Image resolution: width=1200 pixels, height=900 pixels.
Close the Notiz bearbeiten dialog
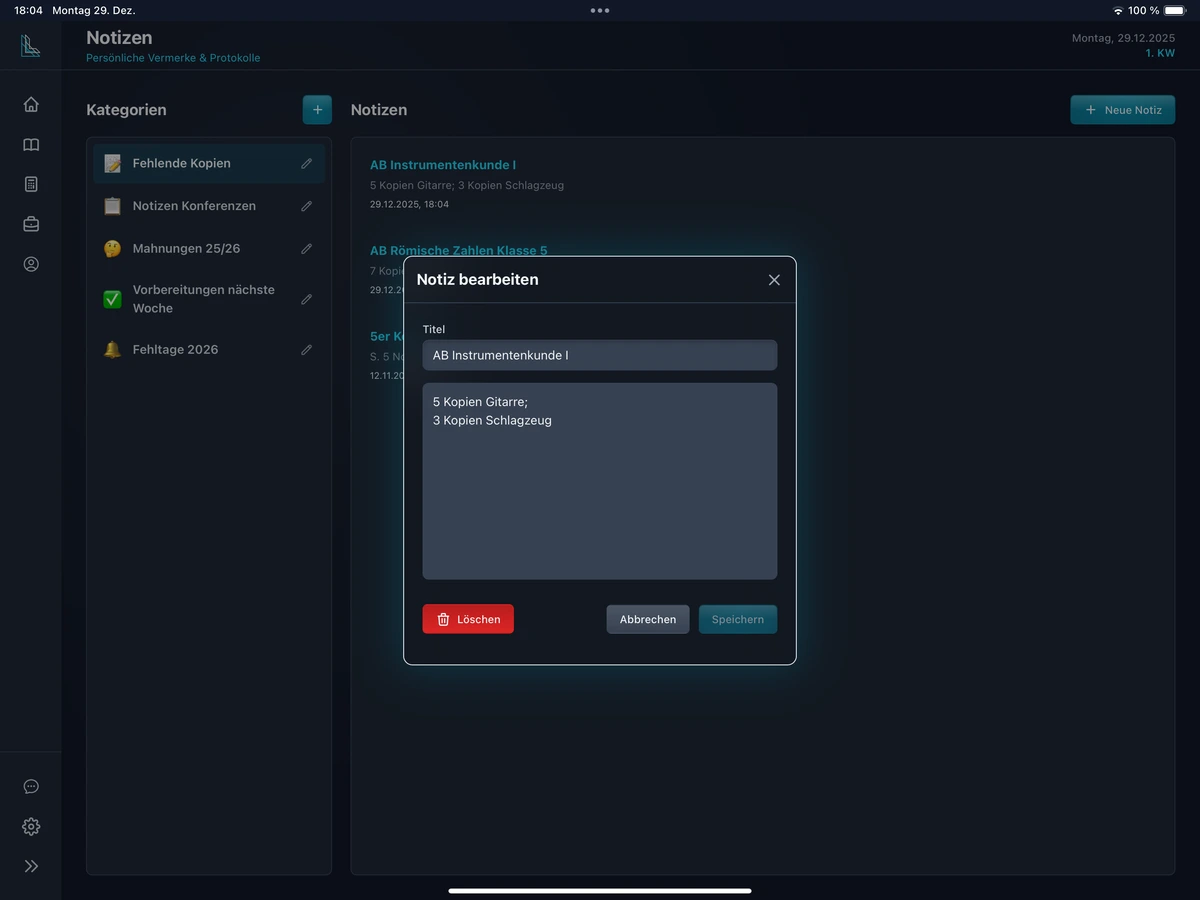click(774, 280)
